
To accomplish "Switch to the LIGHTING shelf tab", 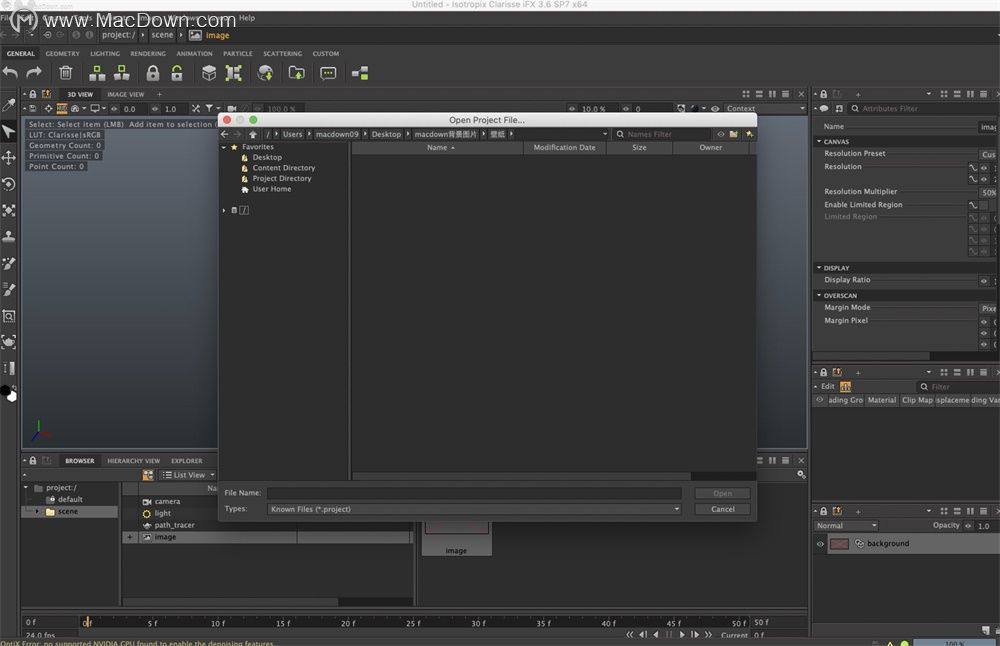I will (x=105, y=54).
